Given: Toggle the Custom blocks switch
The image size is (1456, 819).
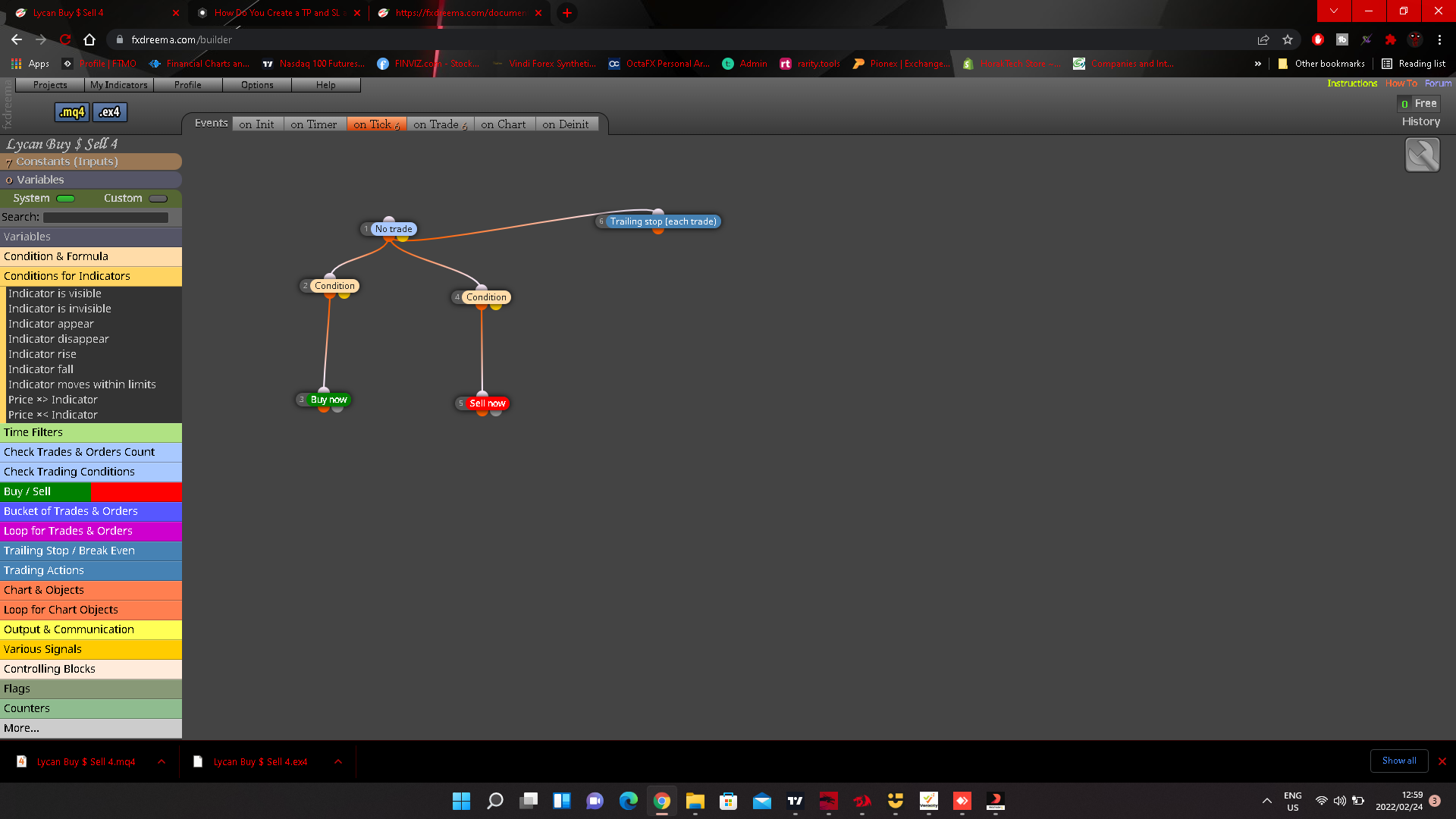Looking at the screenshot, I should click(x=158, y=199).
